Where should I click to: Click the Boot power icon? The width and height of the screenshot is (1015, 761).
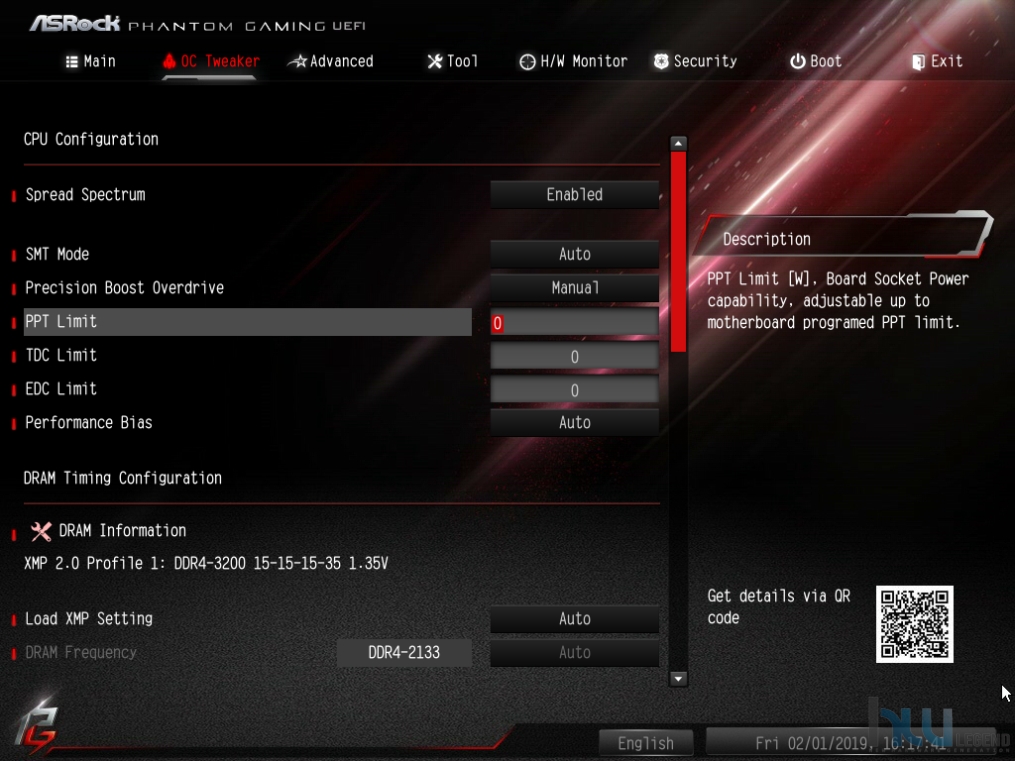(798, 61)
